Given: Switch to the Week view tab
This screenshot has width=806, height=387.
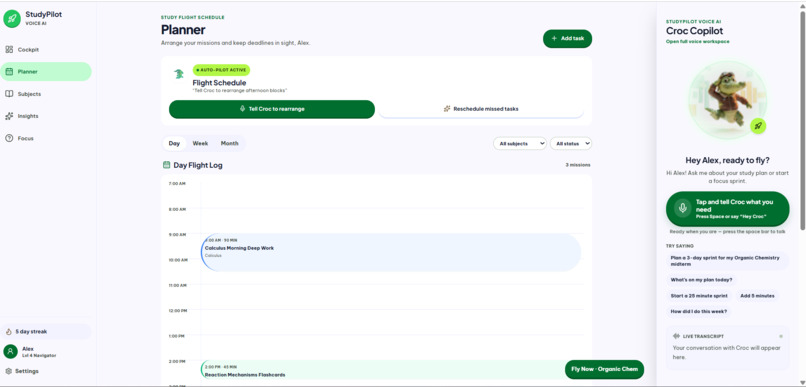Looking at the screenshot, I should (x=200, y=143).
